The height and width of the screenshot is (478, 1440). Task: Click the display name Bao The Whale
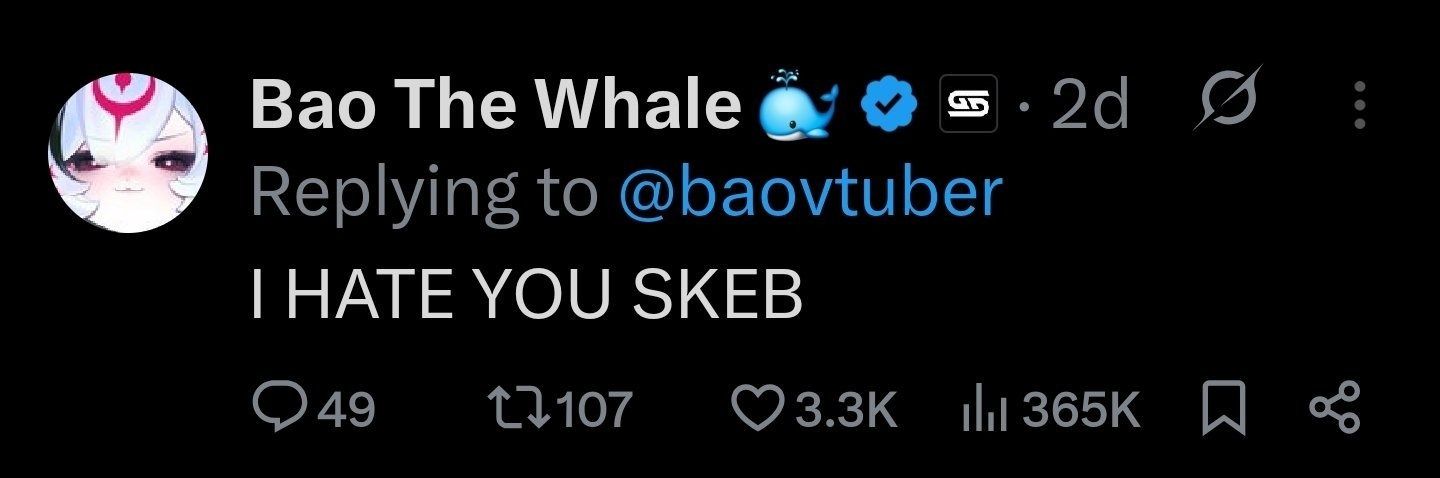(495, 104)
